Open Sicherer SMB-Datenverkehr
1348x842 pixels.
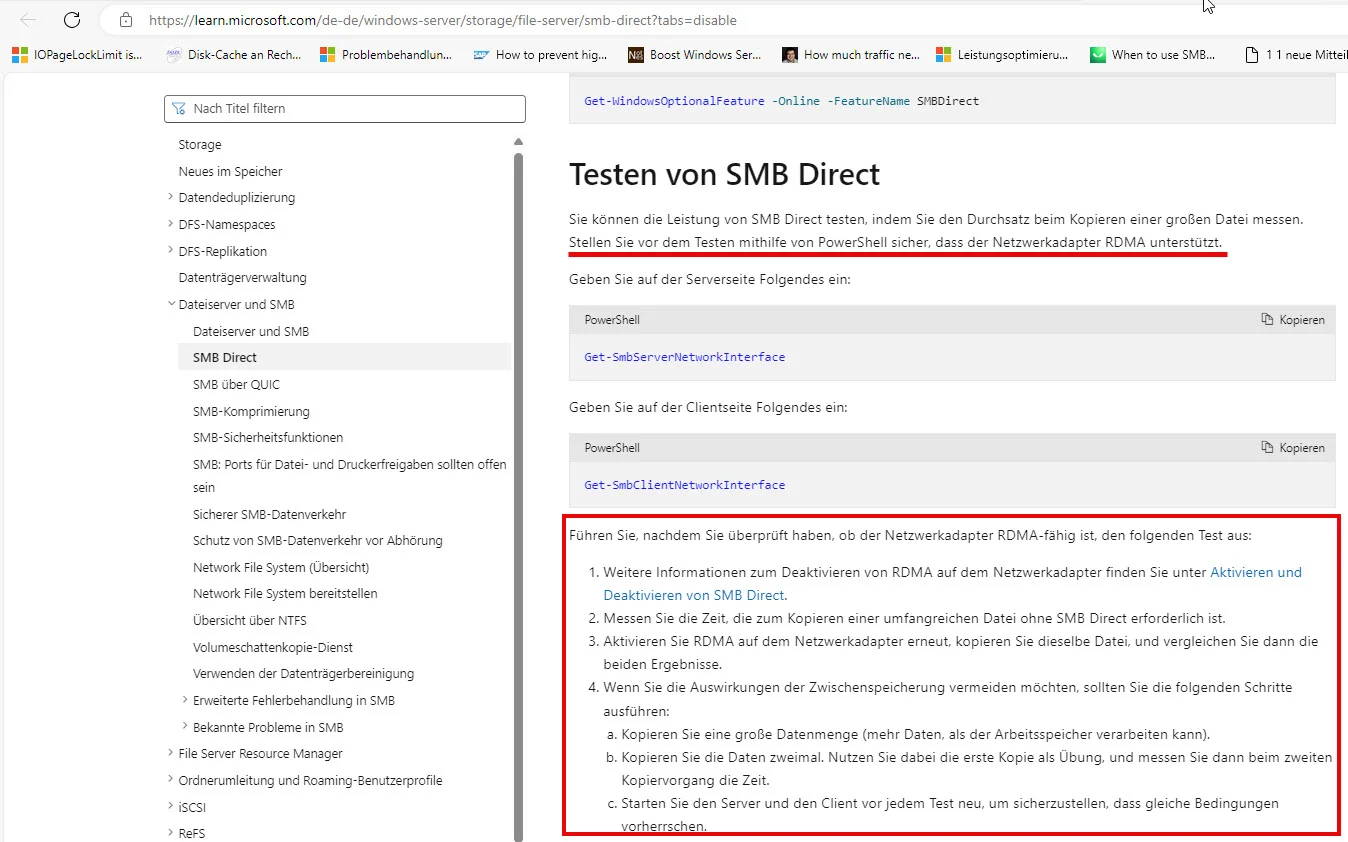point(269,514)
